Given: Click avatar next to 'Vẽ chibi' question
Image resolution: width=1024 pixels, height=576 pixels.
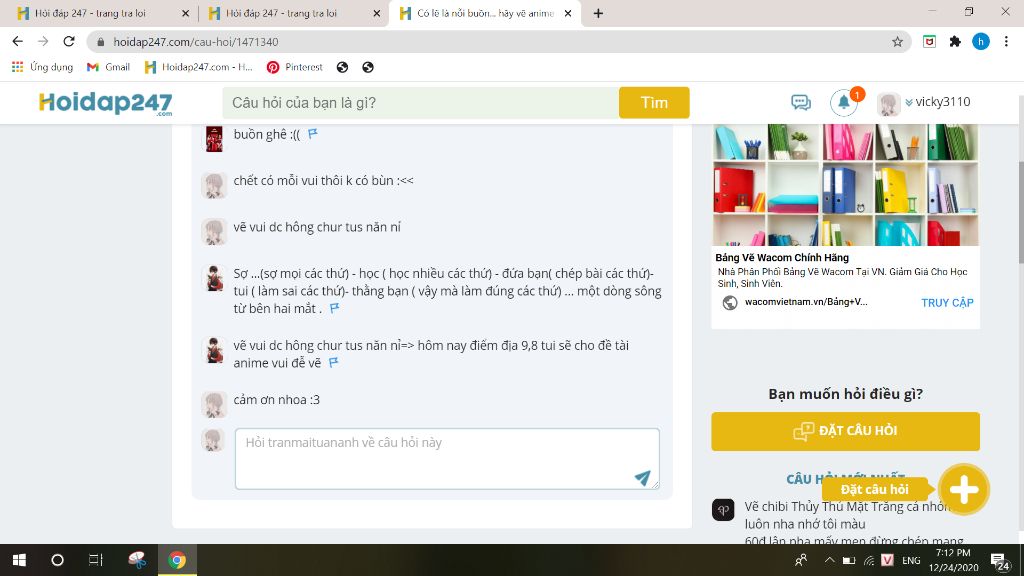Looking at the screenshot, I should pos(723,509).
